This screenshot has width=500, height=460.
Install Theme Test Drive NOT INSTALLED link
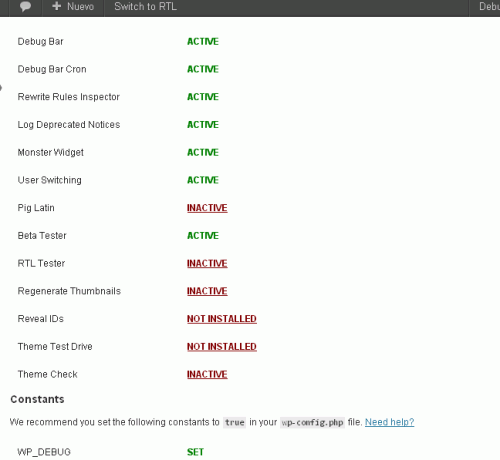tap(222, 347)
